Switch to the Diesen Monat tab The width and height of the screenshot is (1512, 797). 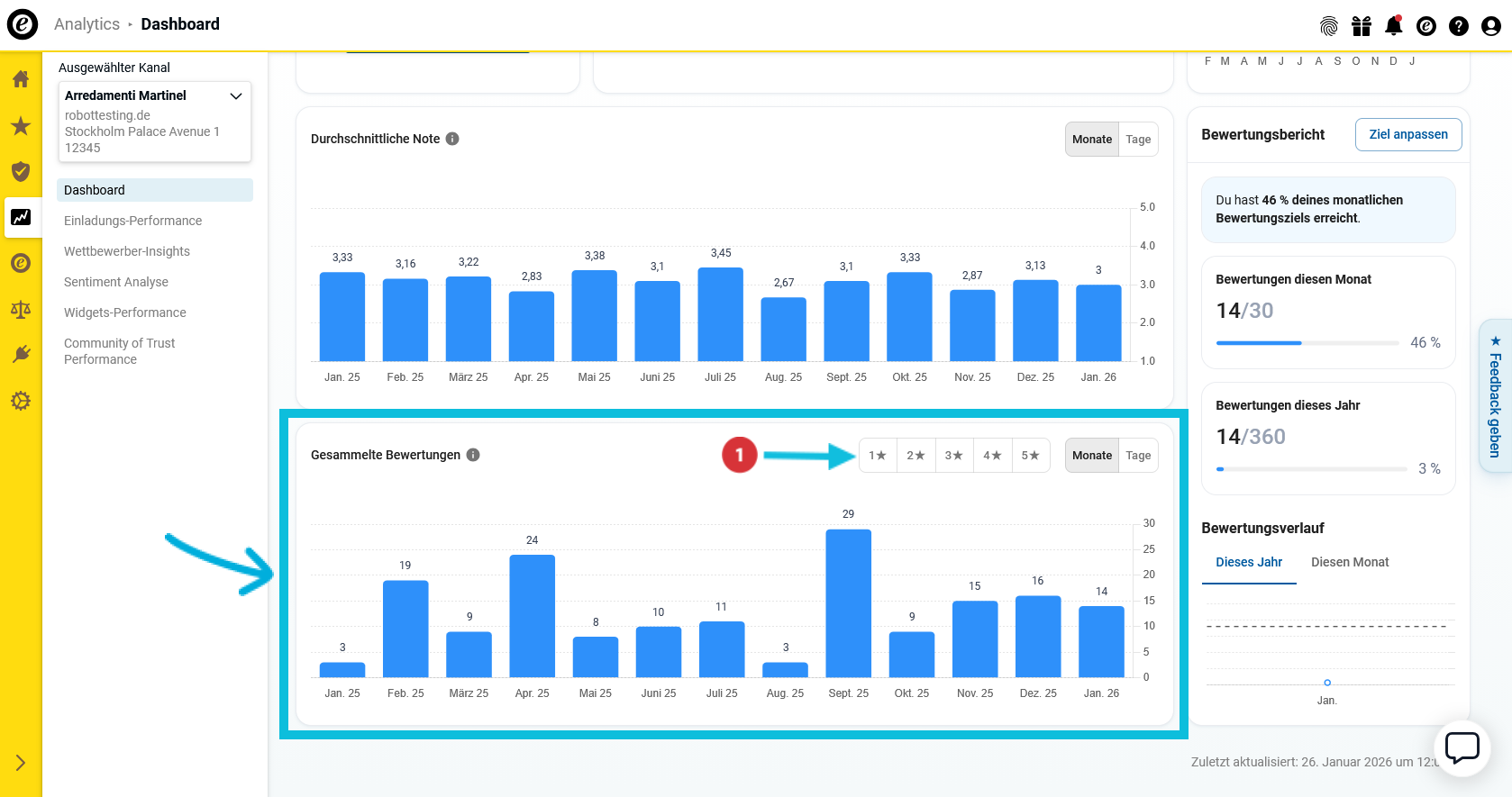pos(1349,562)
